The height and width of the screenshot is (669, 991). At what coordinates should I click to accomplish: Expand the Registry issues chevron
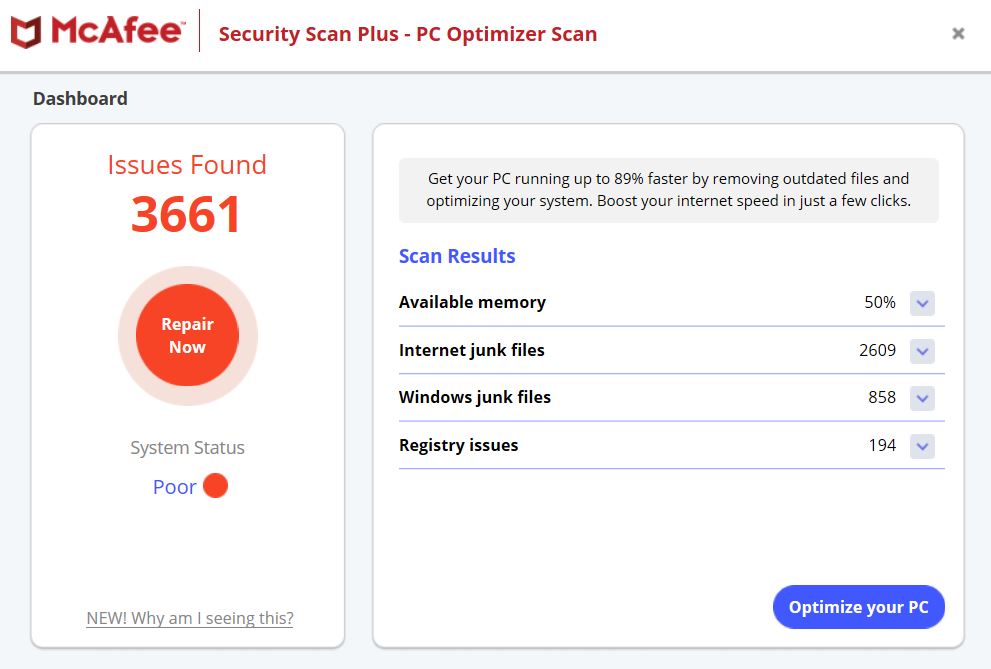pyautogui.click(x=922, y=446)
